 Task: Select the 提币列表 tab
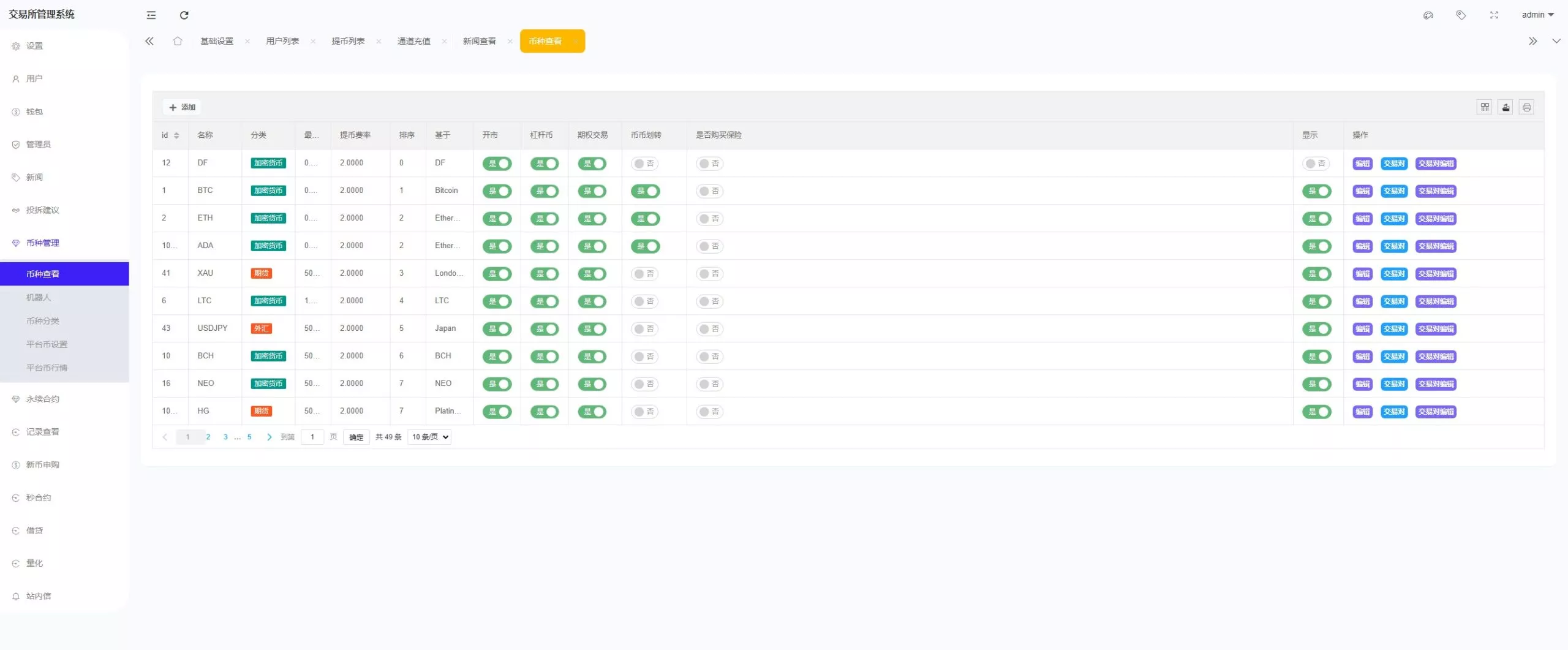click(x=347, y=41)
